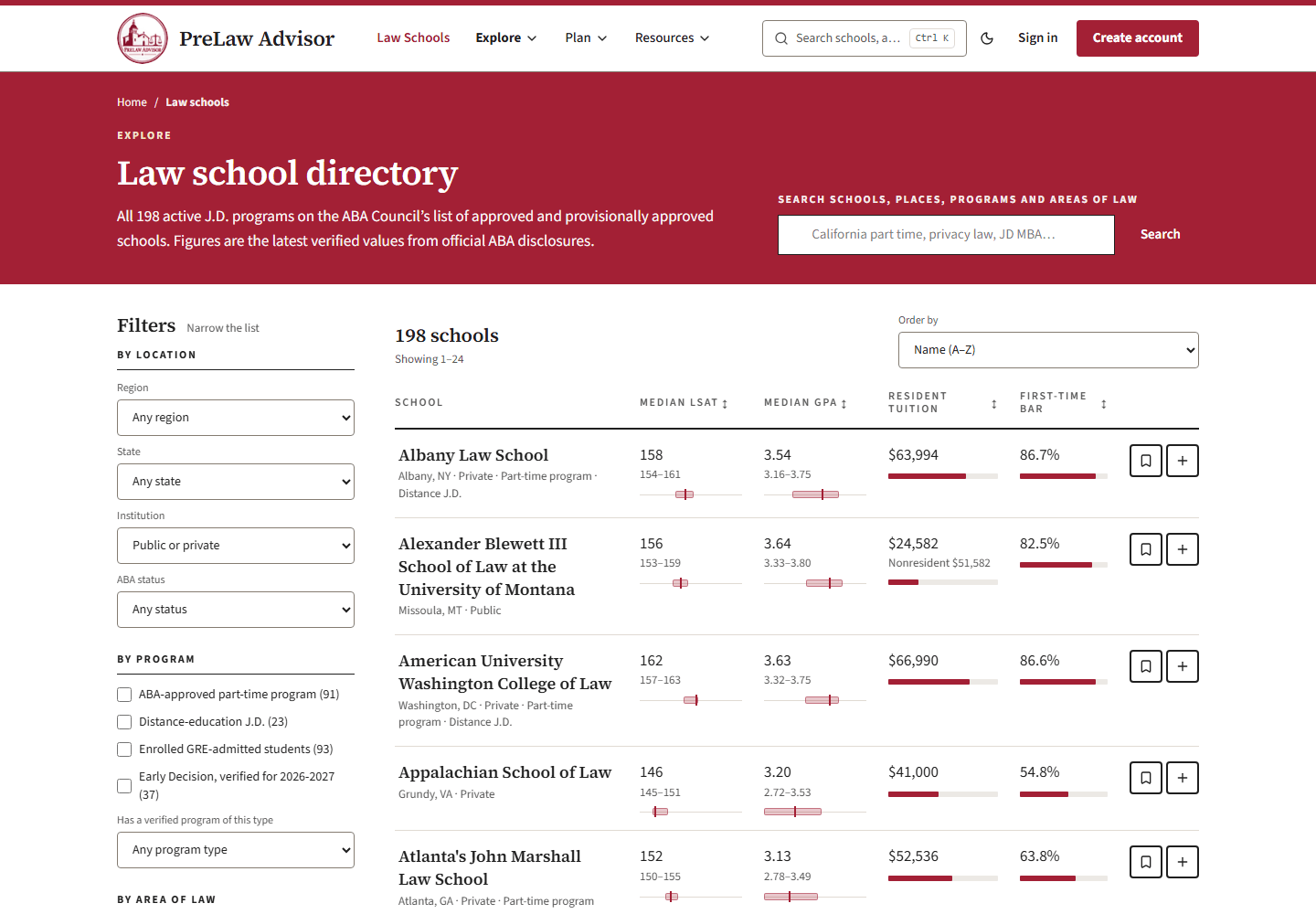Bookmark Atlanta's John Marshall Law School

click(1146, 862)
